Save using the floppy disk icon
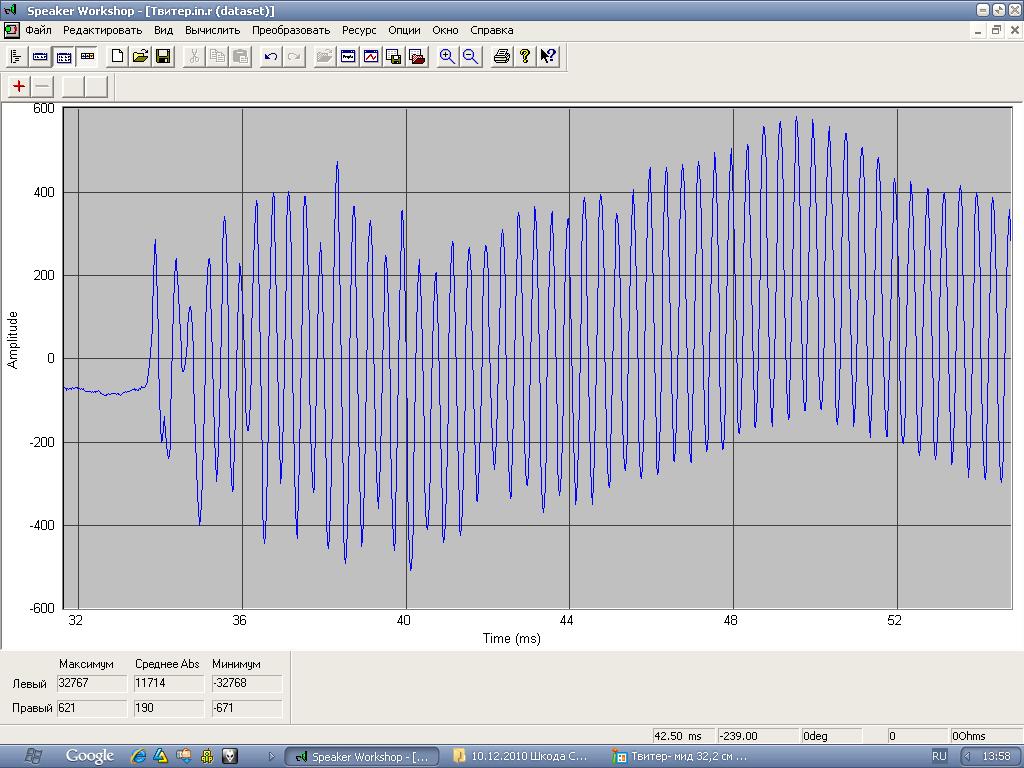The image size is (1024, 768). click(x=163, y=57)
